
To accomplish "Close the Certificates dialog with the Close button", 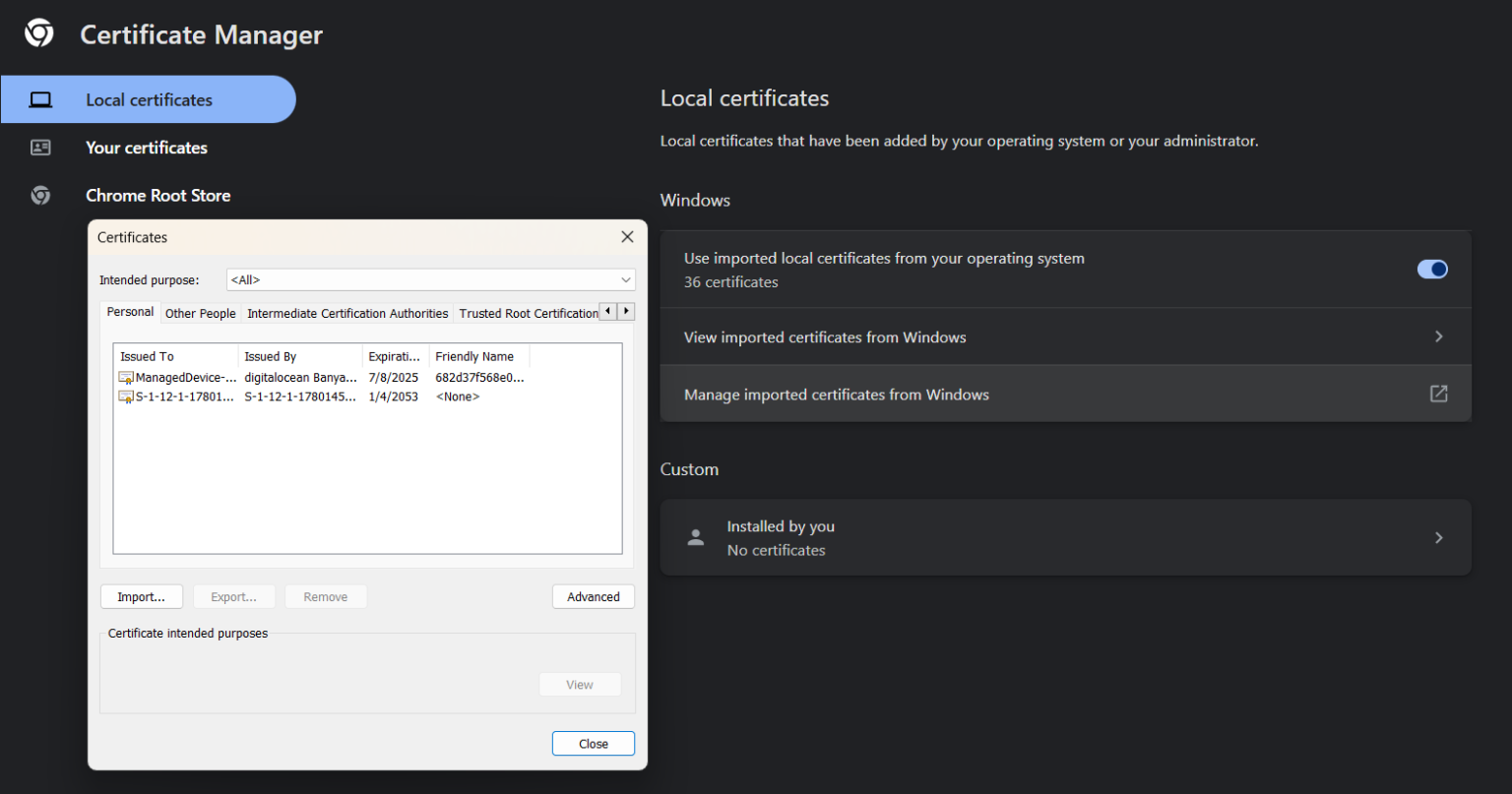I will pyautogui.click(x=593, y=743).
